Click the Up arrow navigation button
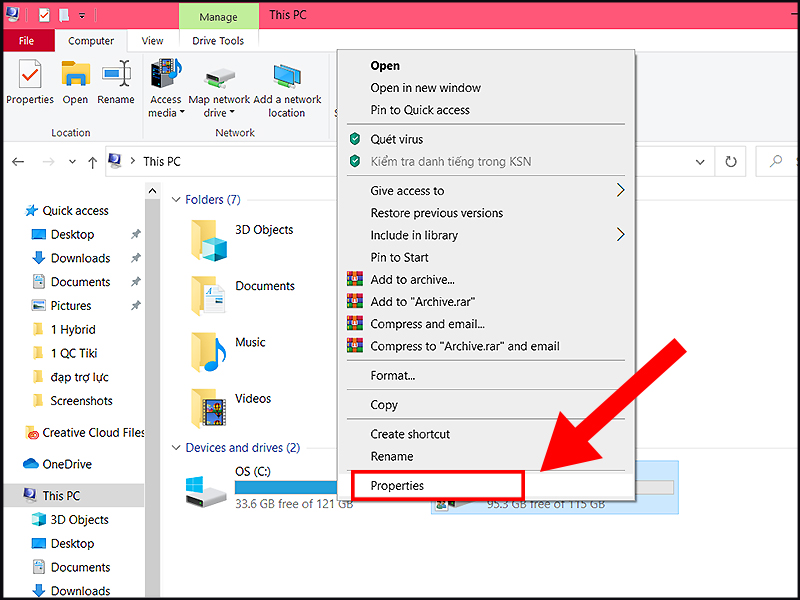The height and width of the screenshot is (600, 800). [x=93, y=161]
